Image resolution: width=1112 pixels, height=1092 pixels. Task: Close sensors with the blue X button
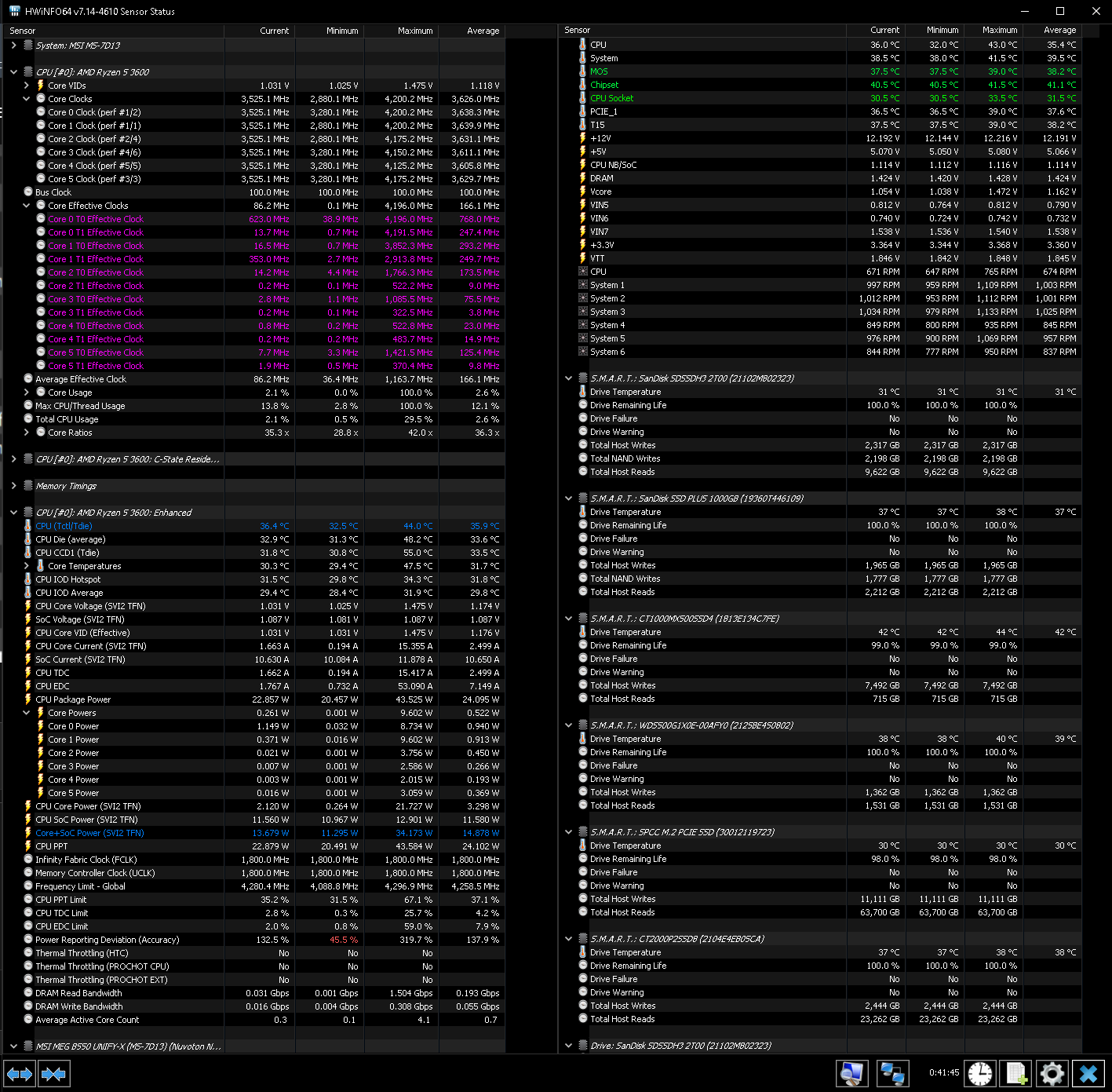[1088, 1073]
